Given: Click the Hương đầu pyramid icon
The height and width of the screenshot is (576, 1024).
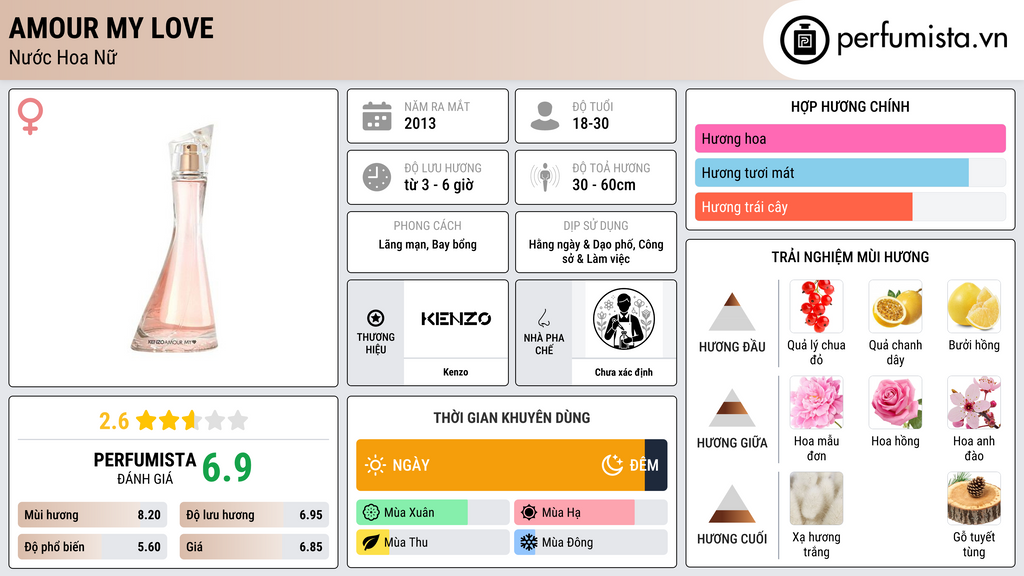Looking at the screenshot, I should click(x=732, y=312).
